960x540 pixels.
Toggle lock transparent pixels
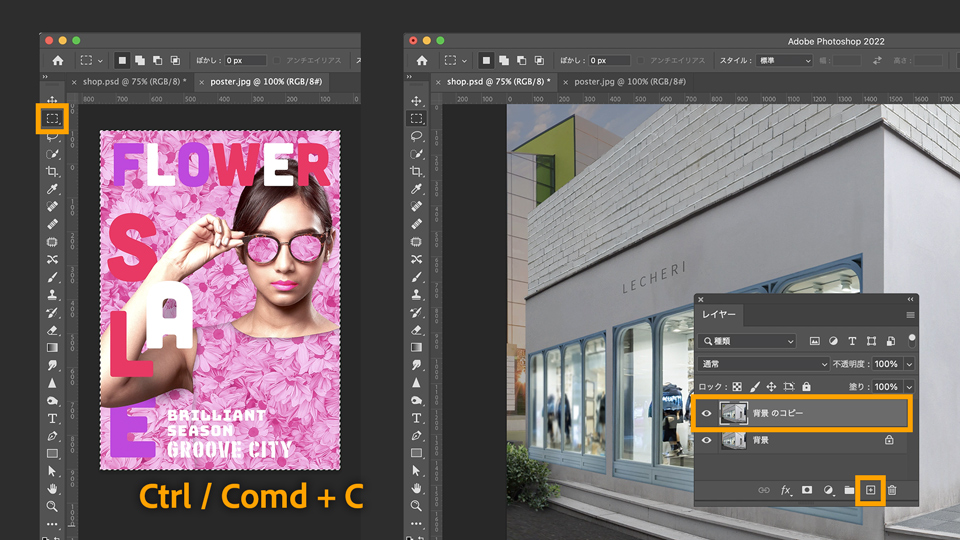737,387
